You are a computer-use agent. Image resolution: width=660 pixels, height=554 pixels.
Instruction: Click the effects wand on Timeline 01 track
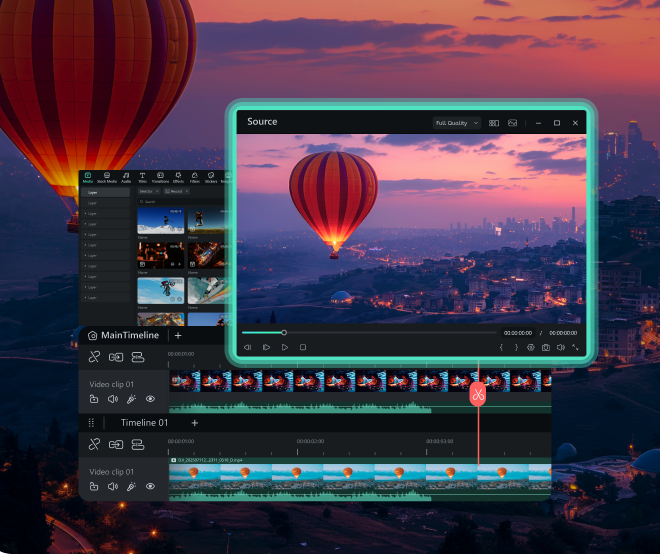131,486
